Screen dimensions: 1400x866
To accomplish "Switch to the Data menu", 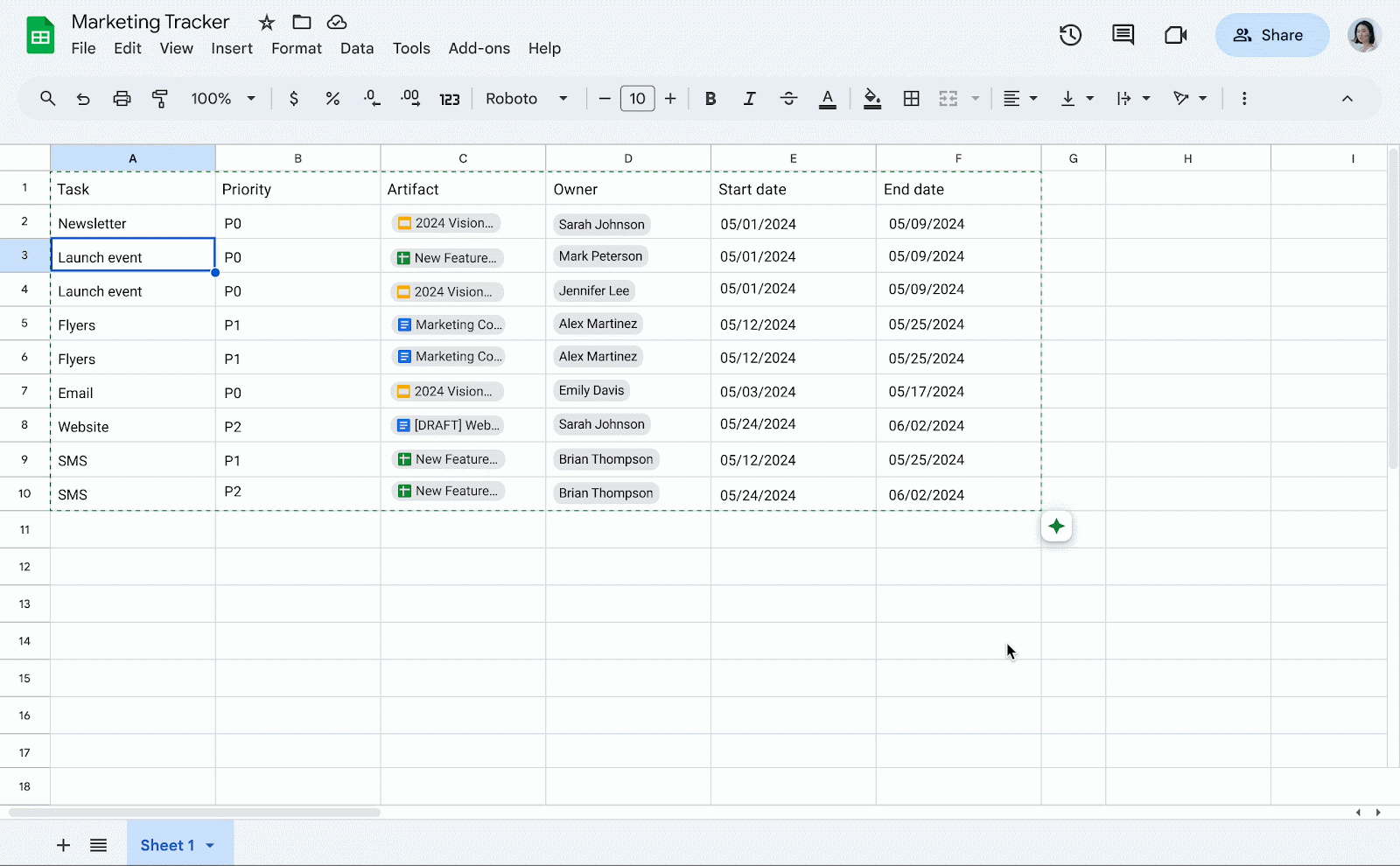I will [x=356, y=48].
